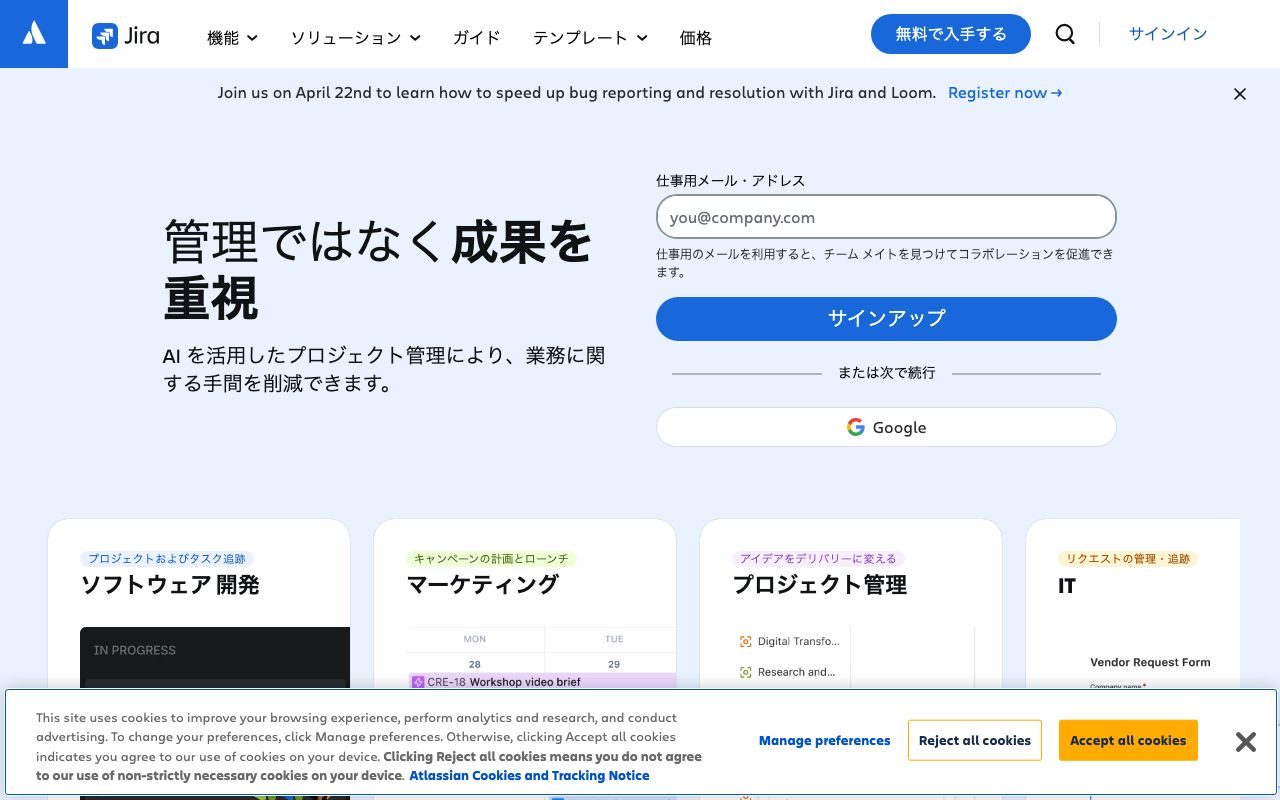
Task: Select the Jira app icon in the navbar
Action: 105,35
